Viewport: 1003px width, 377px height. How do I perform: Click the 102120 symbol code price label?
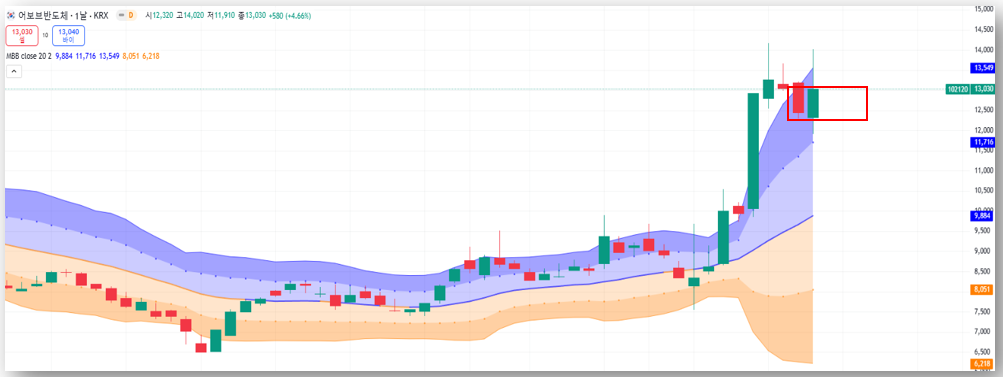pos(958,89)
